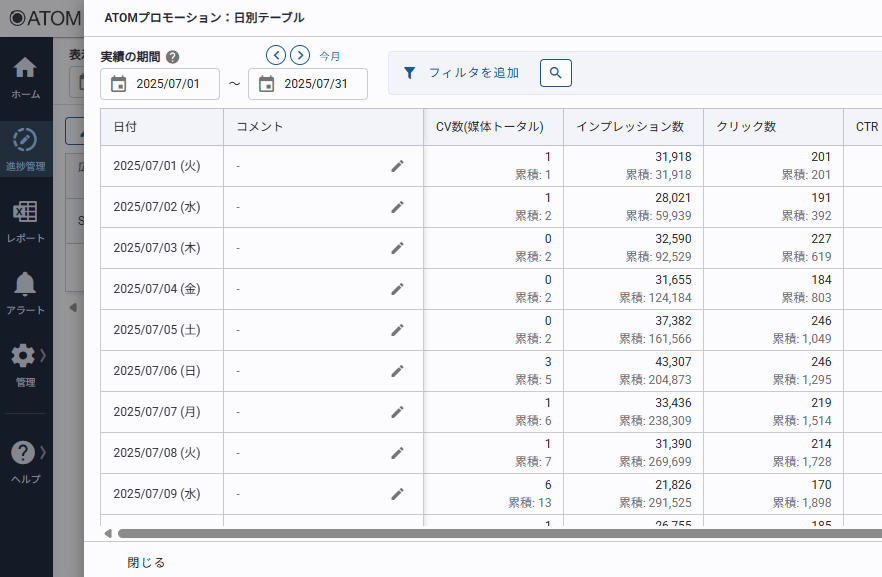Edit comment for 2025/07/01 with pencil icon
Image resolution: width=882 pixels, height=577 pixels.
(397, 166)
